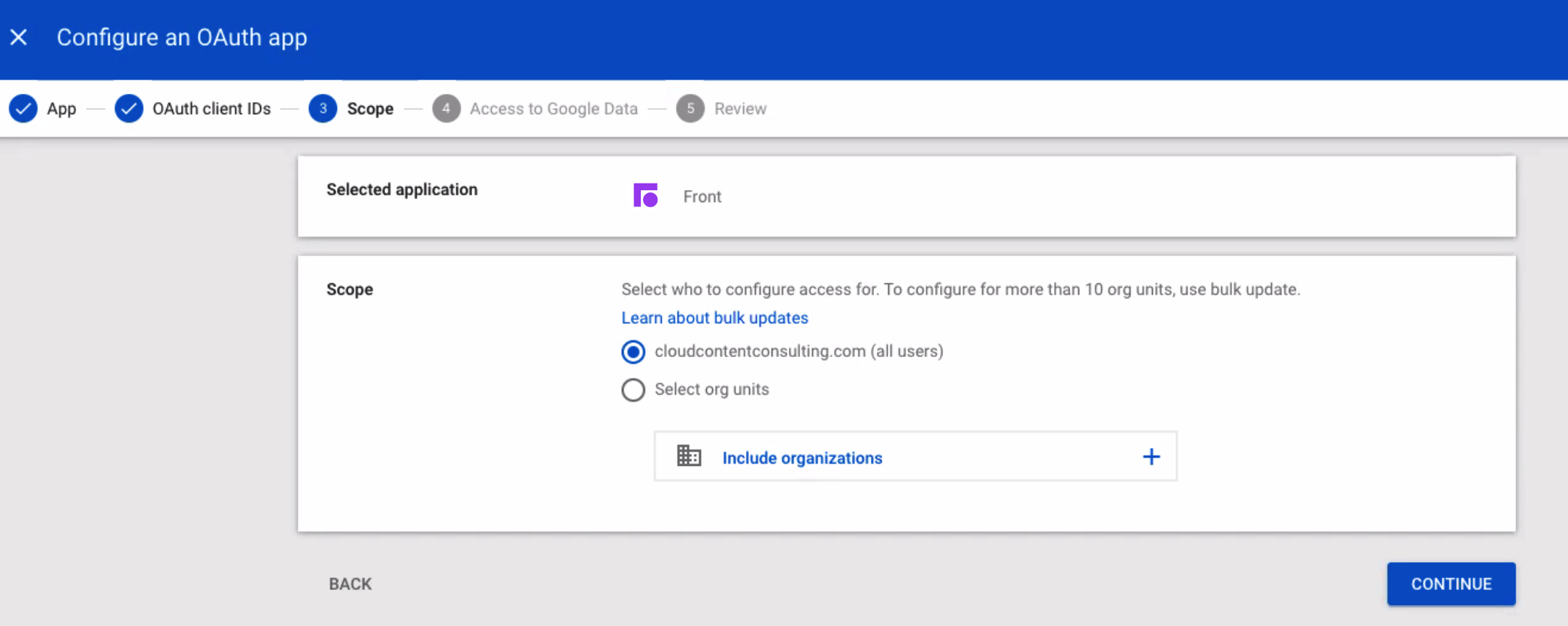
Task: Click the Front application name
Action: pyautogui.click(x=702, y=196)
